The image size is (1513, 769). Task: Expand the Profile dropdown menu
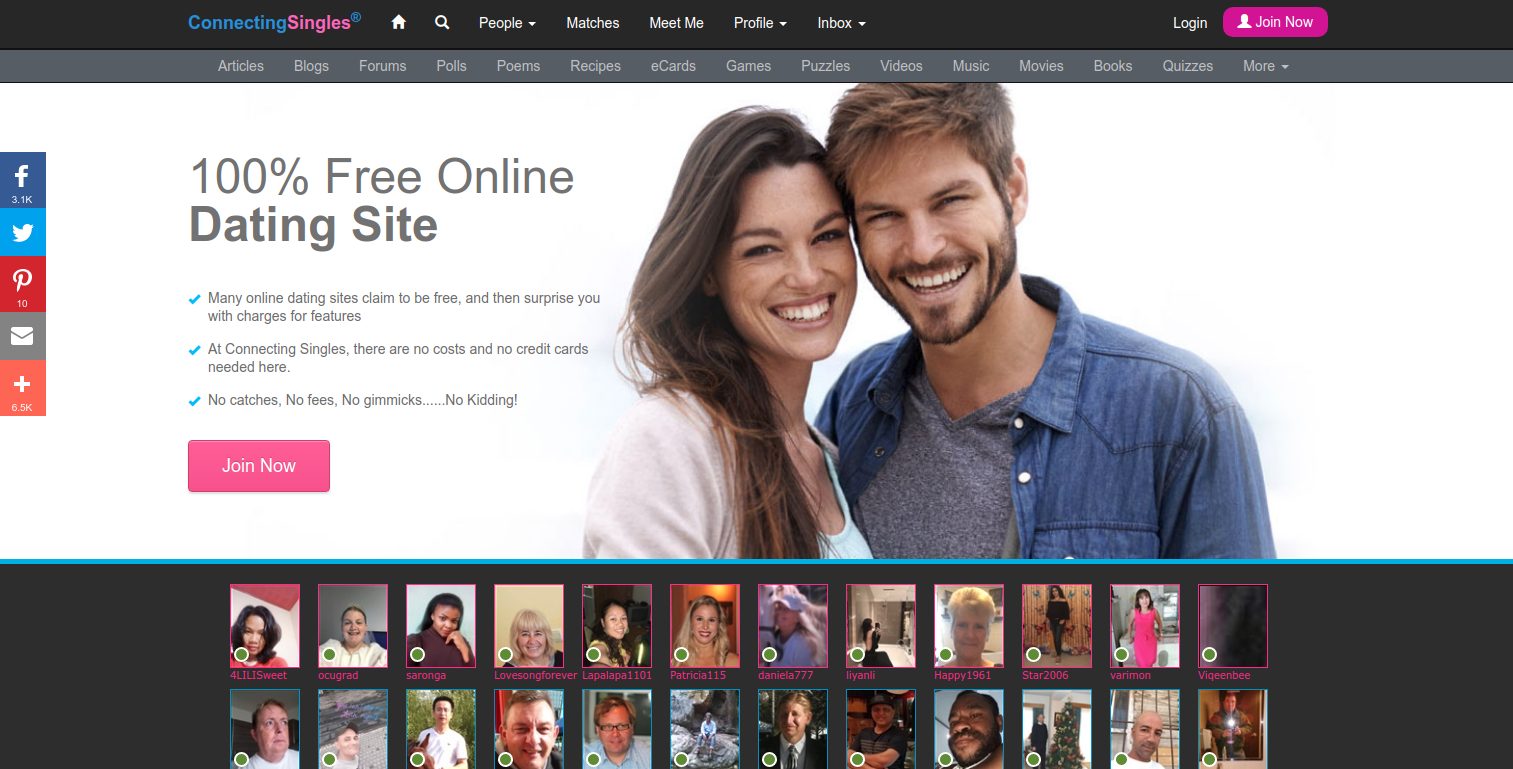click(x=760, y=23)
